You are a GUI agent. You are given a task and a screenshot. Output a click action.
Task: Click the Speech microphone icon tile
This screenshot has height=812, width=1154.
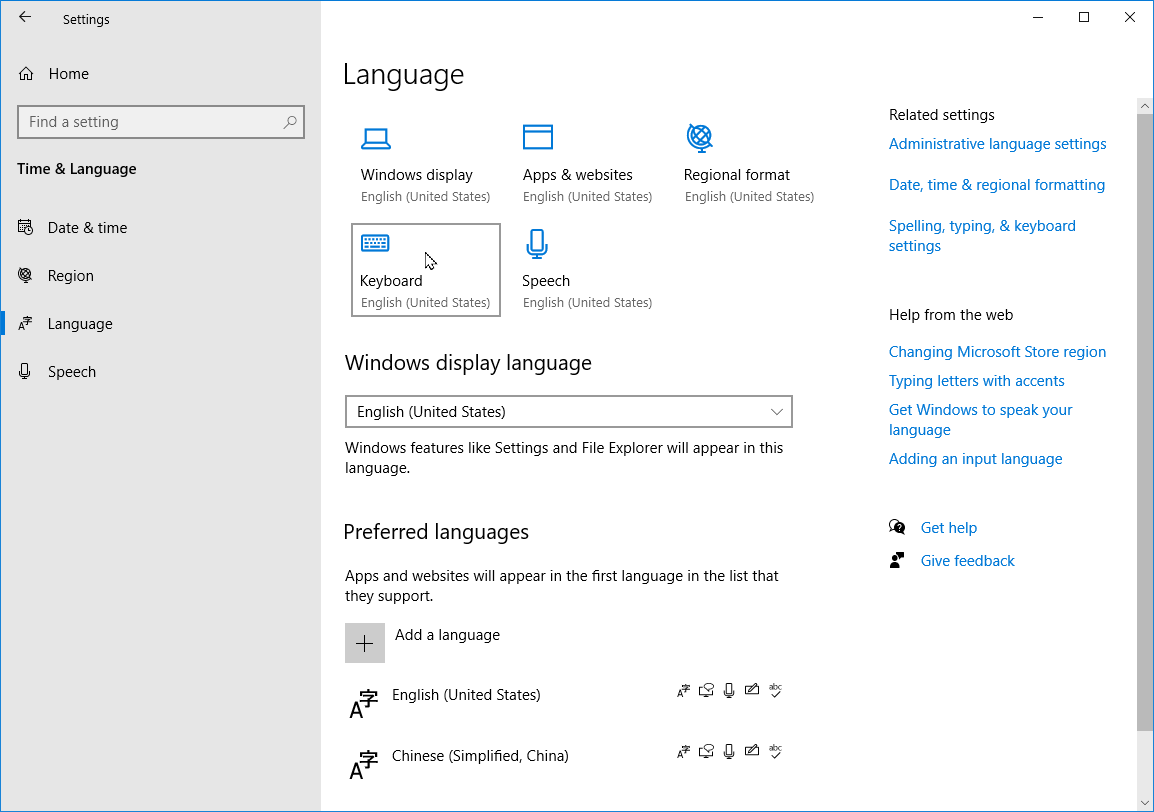[x=538, y=244]
